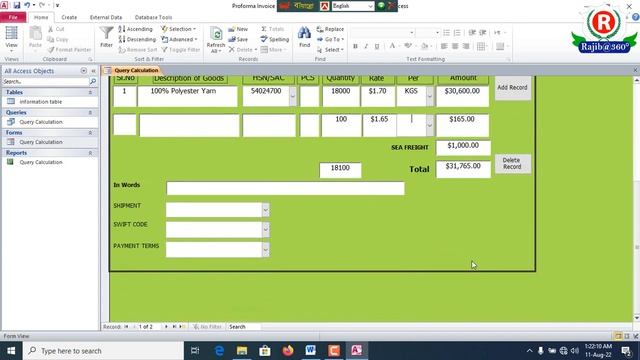Collapse navigation pane with shutter button
The height and width of the screenshot is (360, 640).
tap(93, 71)
